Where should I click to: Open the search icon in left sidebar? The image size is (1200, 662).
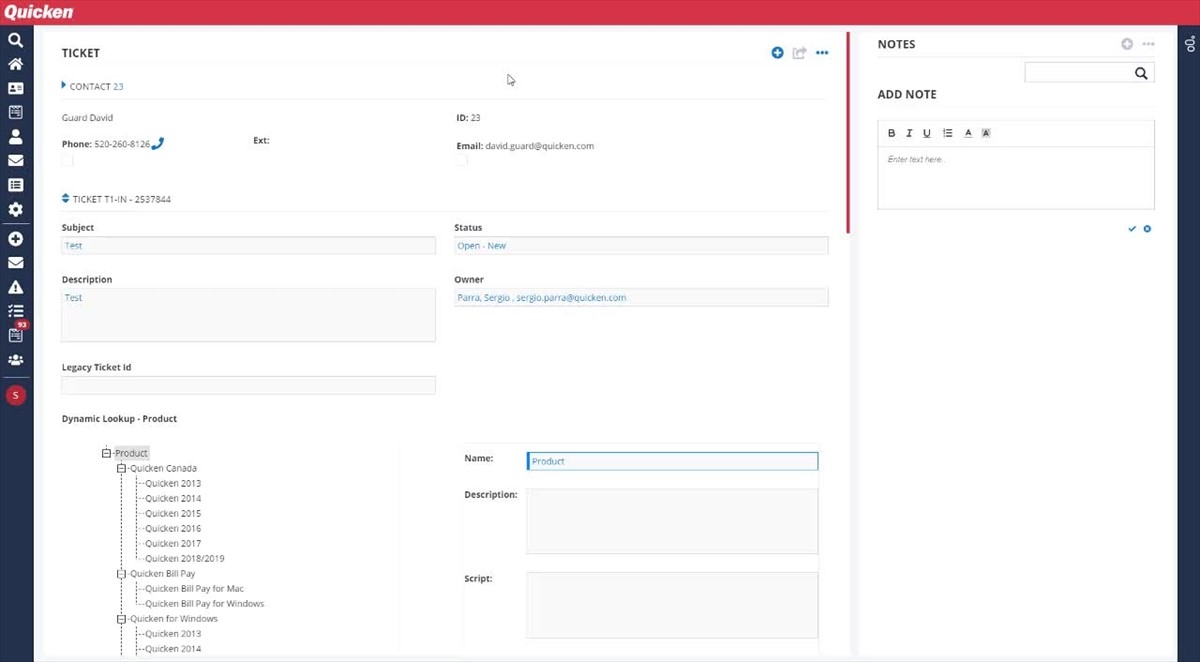pos(15,41)
